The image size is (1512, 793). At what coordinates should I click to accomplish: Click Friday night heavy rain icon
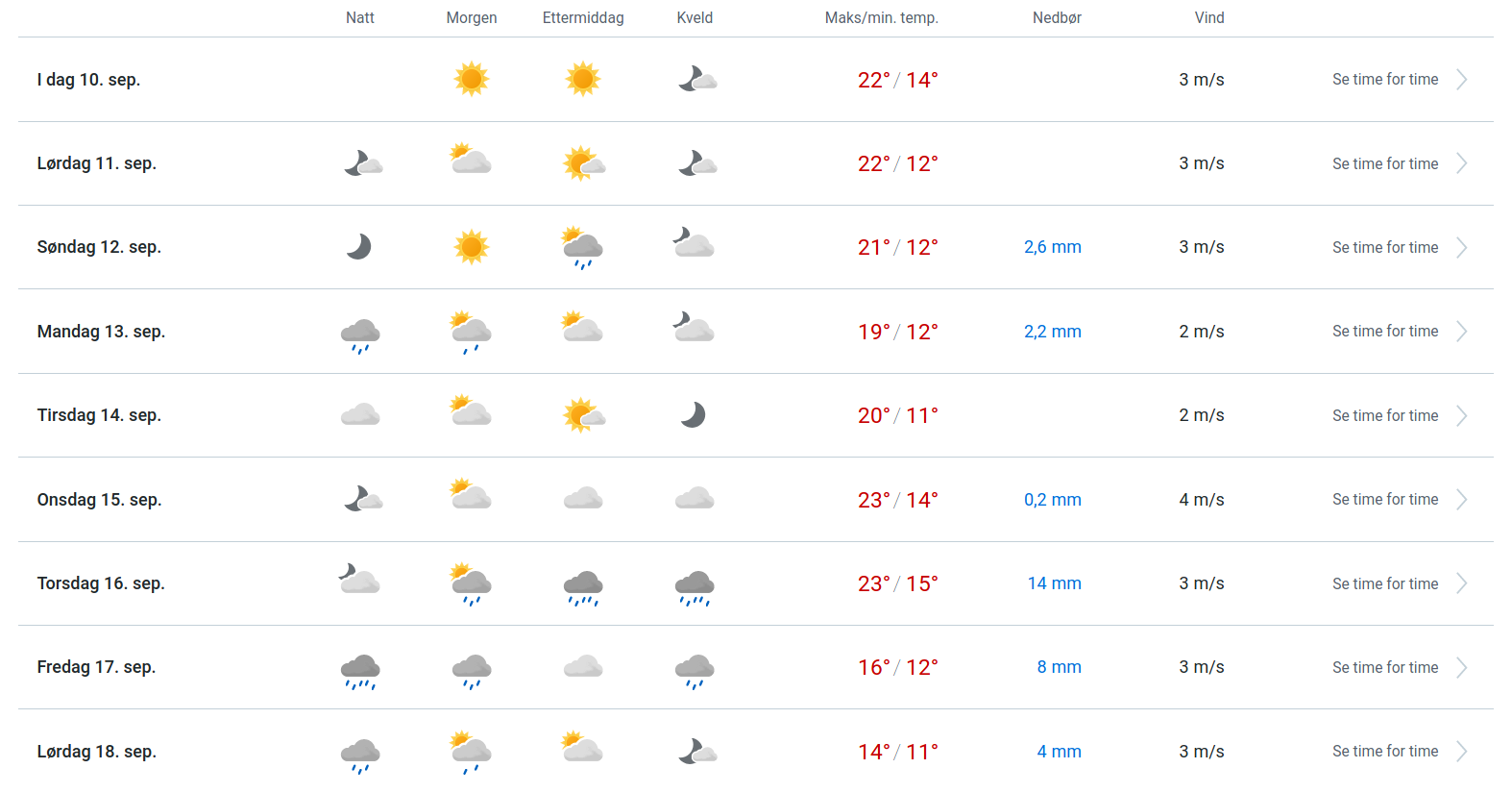click(x=360, y=671)
